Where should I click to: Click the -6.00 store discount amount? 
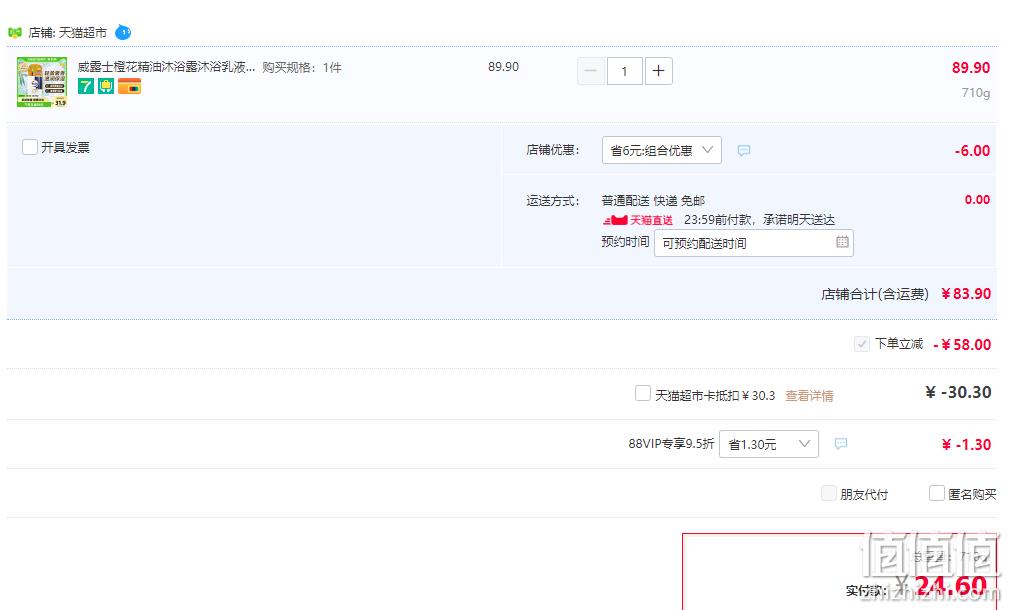pos(973,151)
